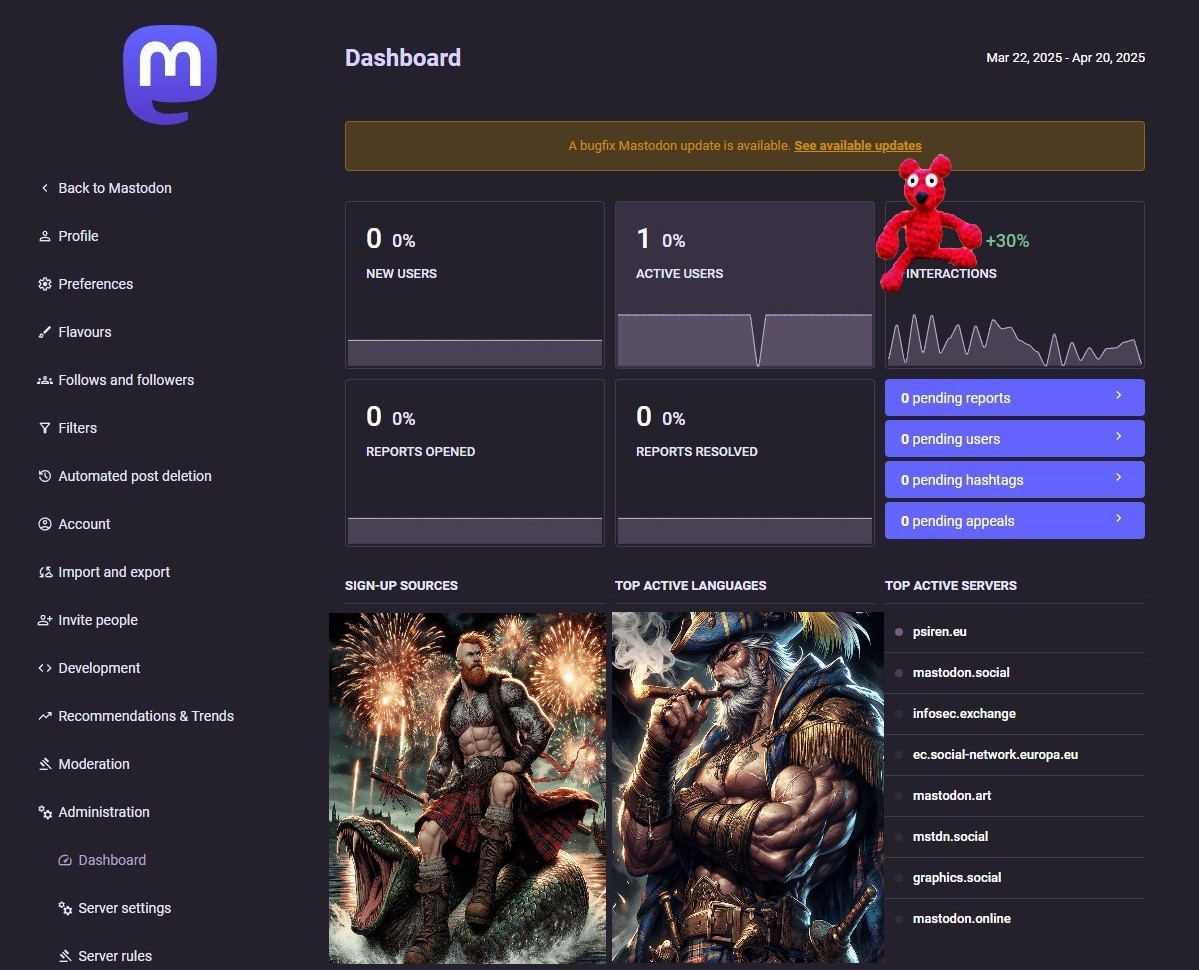Screen dimensions: 1199x970
Task: Click the Mastodon logo
Action: 170,74
